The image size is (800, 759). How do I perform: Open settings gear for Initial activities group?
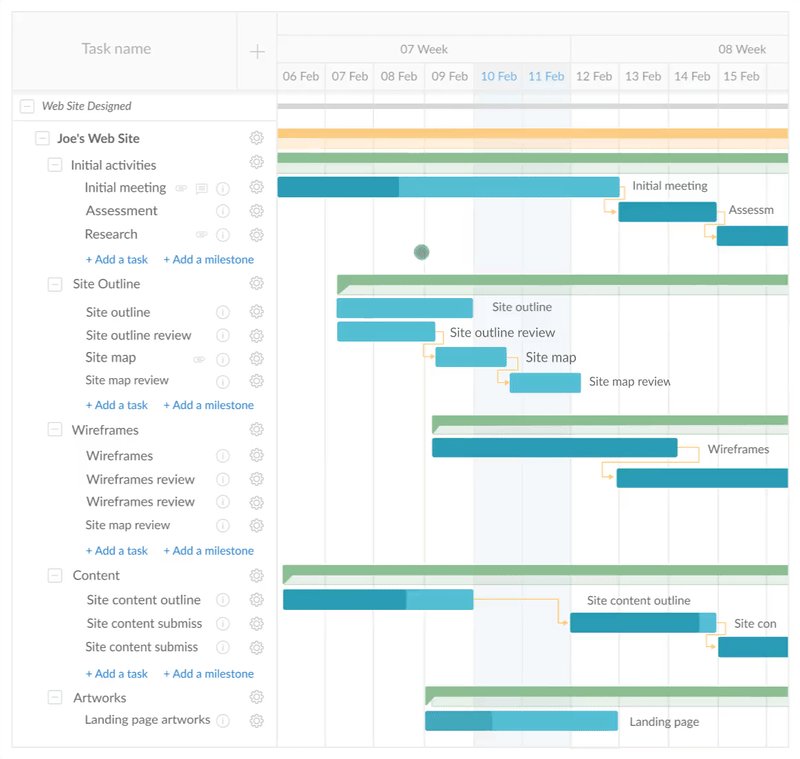pos(257,162)
